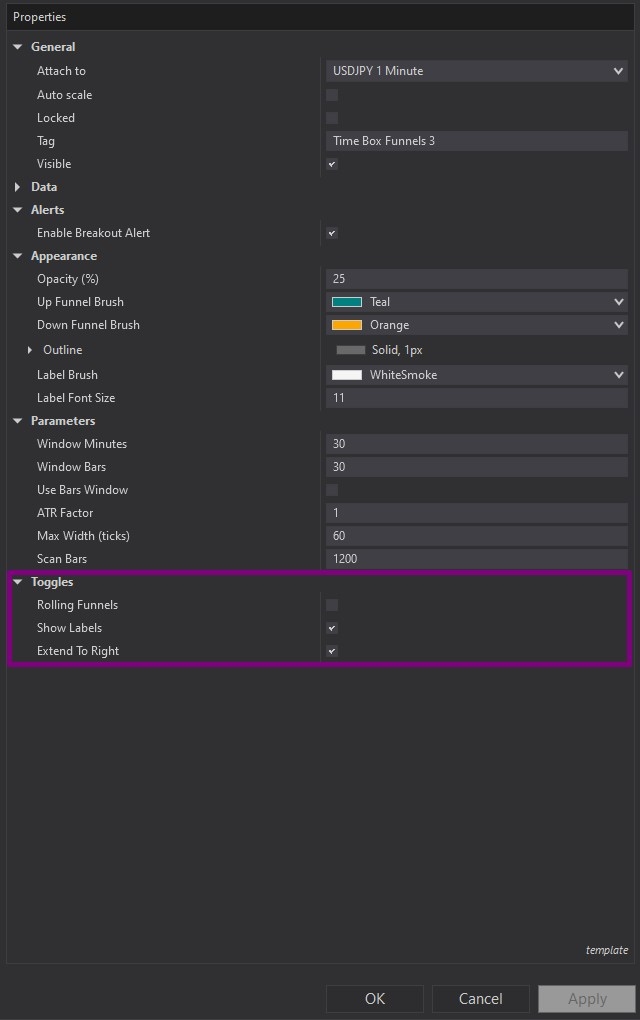Collapse the Toggles section
Image resolution: width=640 pixels, height=1020 pixels.
[x=17, y=581]
